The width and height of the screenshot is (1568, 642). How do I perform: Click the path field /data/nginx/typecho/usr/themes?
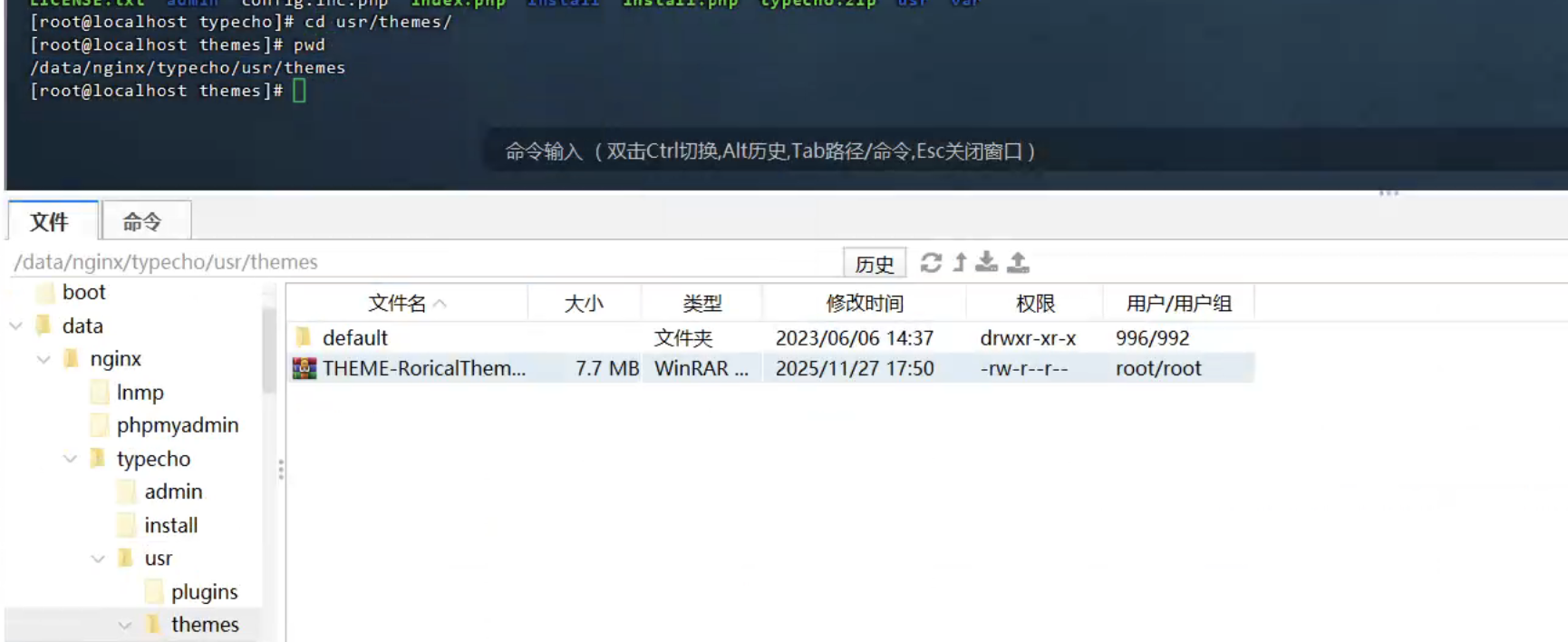[424, 262]
